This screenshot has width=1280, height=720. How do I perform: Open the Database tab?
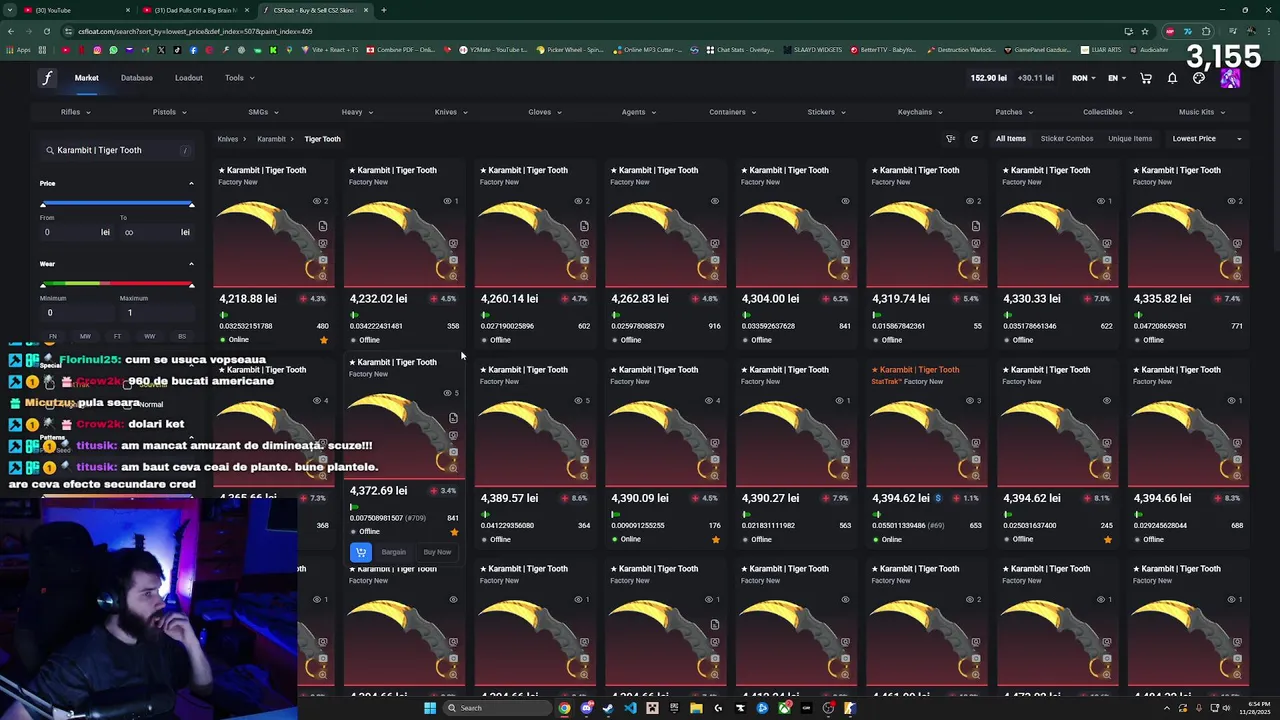(x=137, y=78)
